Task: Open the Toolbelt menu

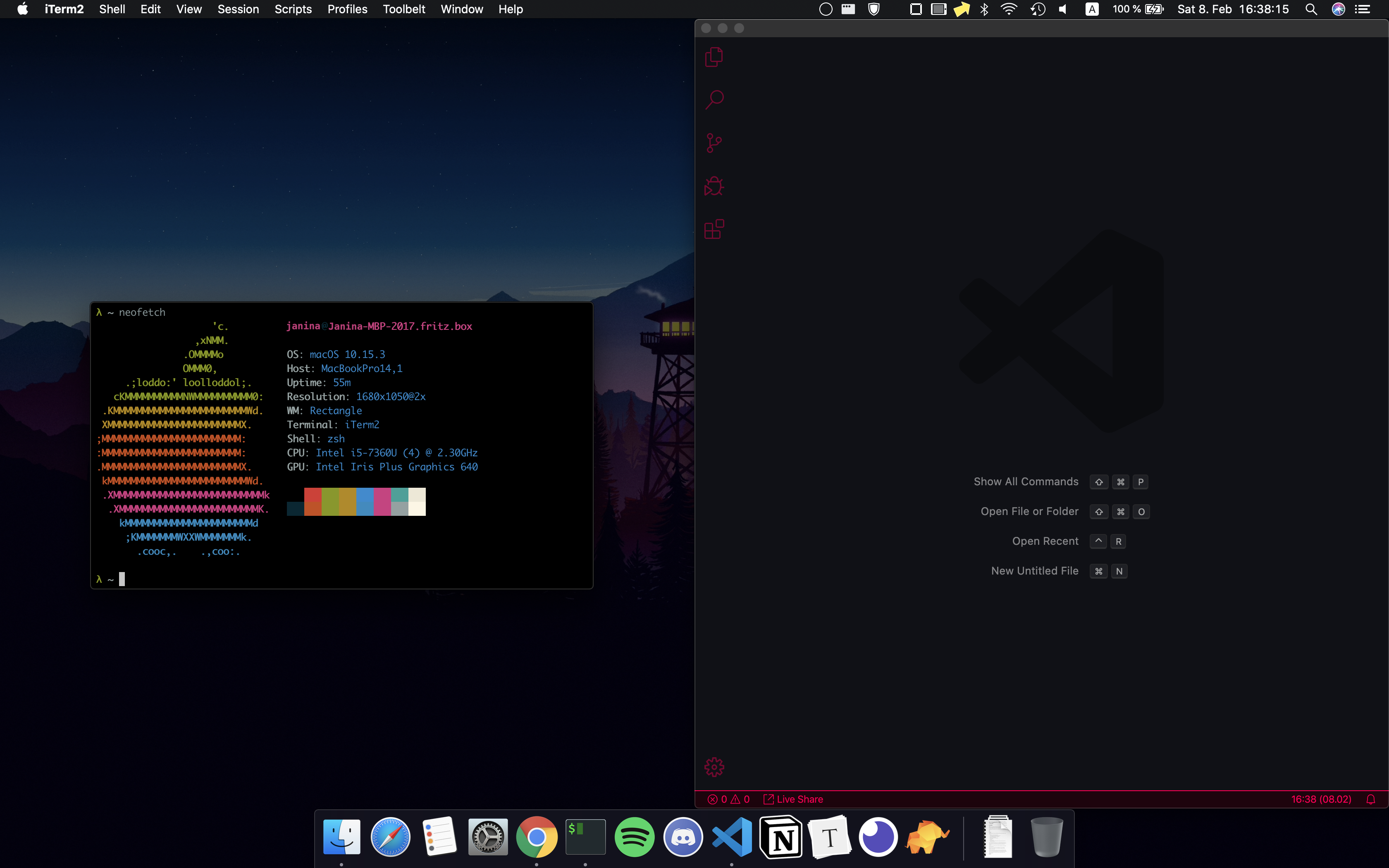Action: tap(403, 9)
